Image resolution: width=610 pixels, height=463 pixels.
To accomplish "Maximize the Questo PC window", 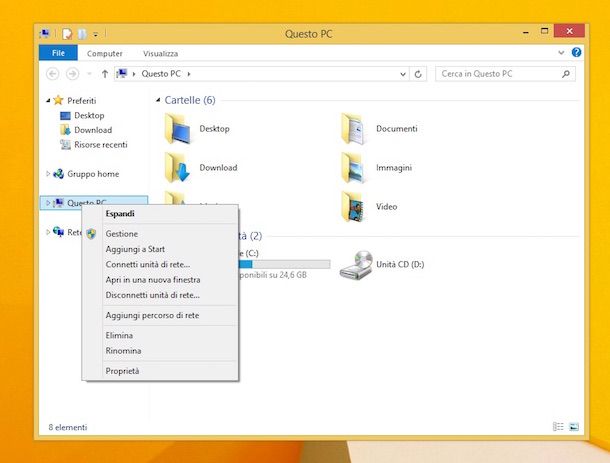I will [x=545, y=31].
